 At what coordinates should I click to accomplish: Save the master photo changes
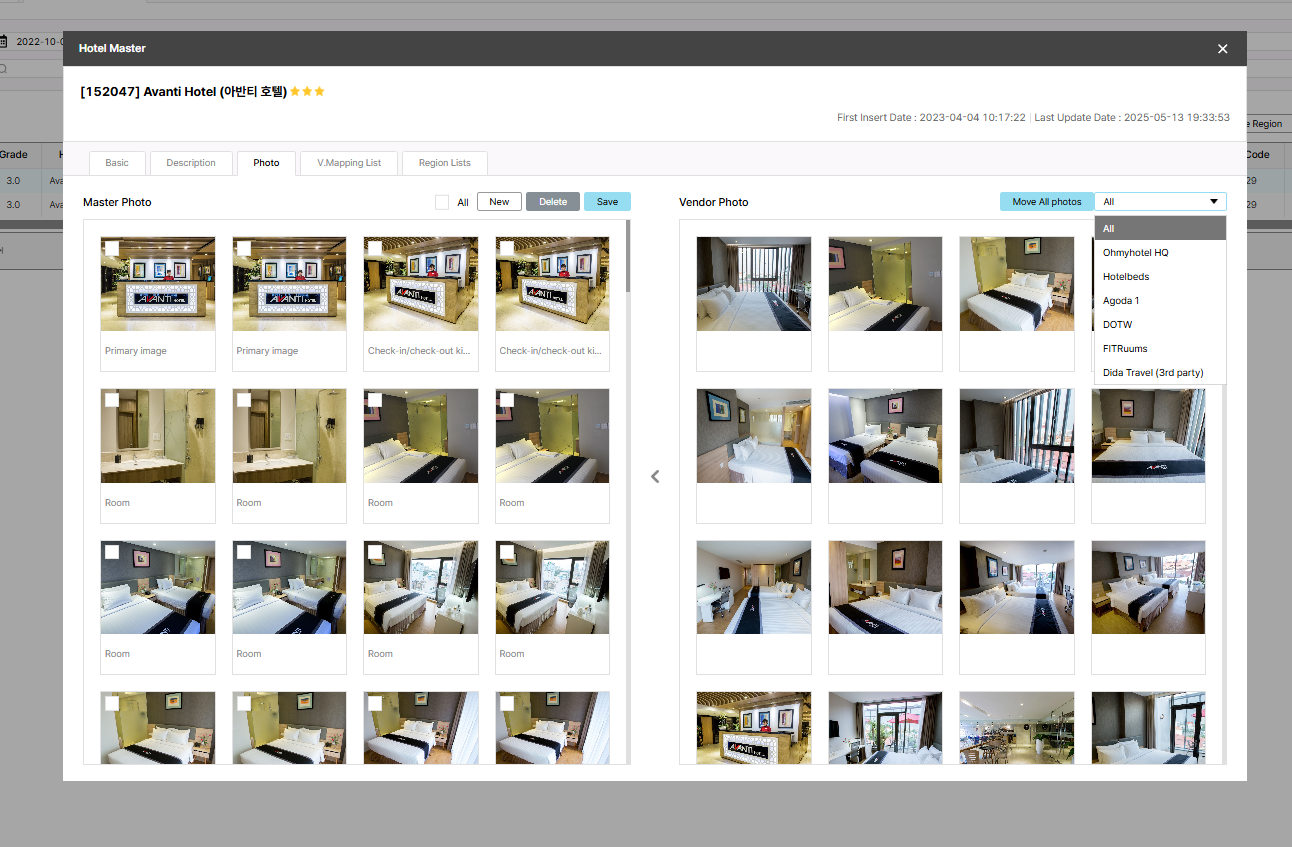[x=607, y=202]
